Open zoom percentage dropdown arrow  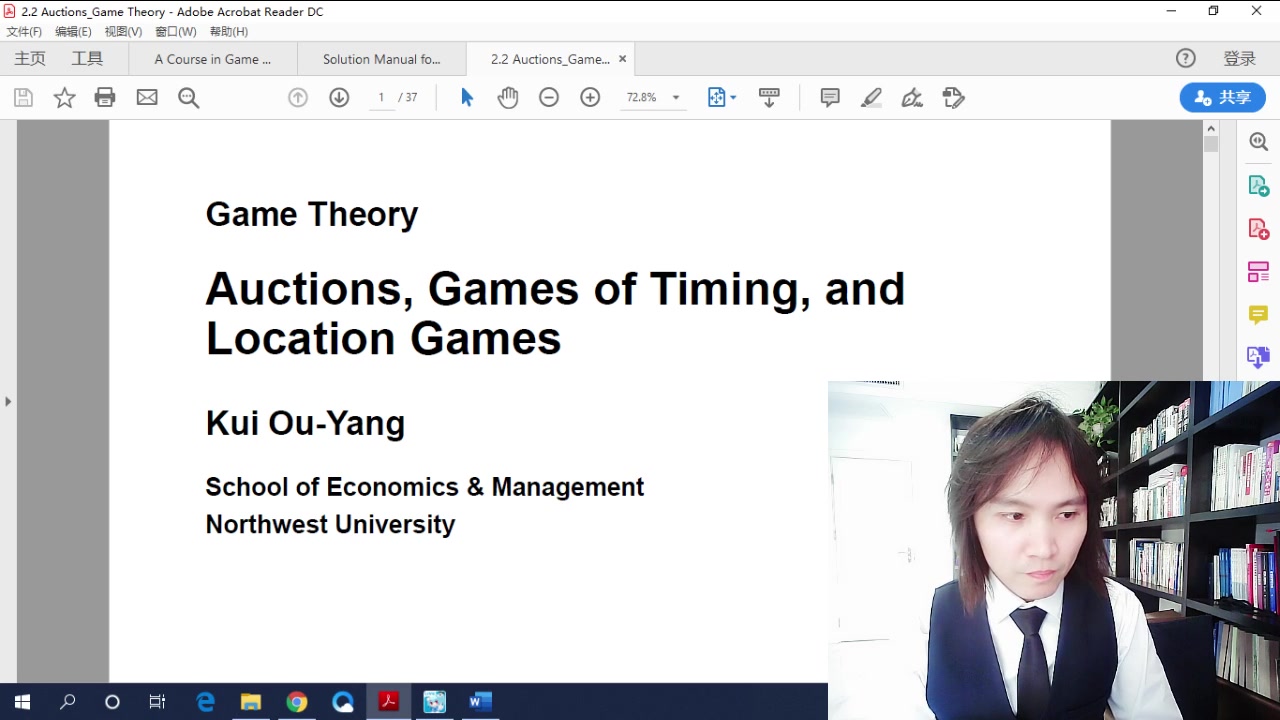(x=676, y=97)
